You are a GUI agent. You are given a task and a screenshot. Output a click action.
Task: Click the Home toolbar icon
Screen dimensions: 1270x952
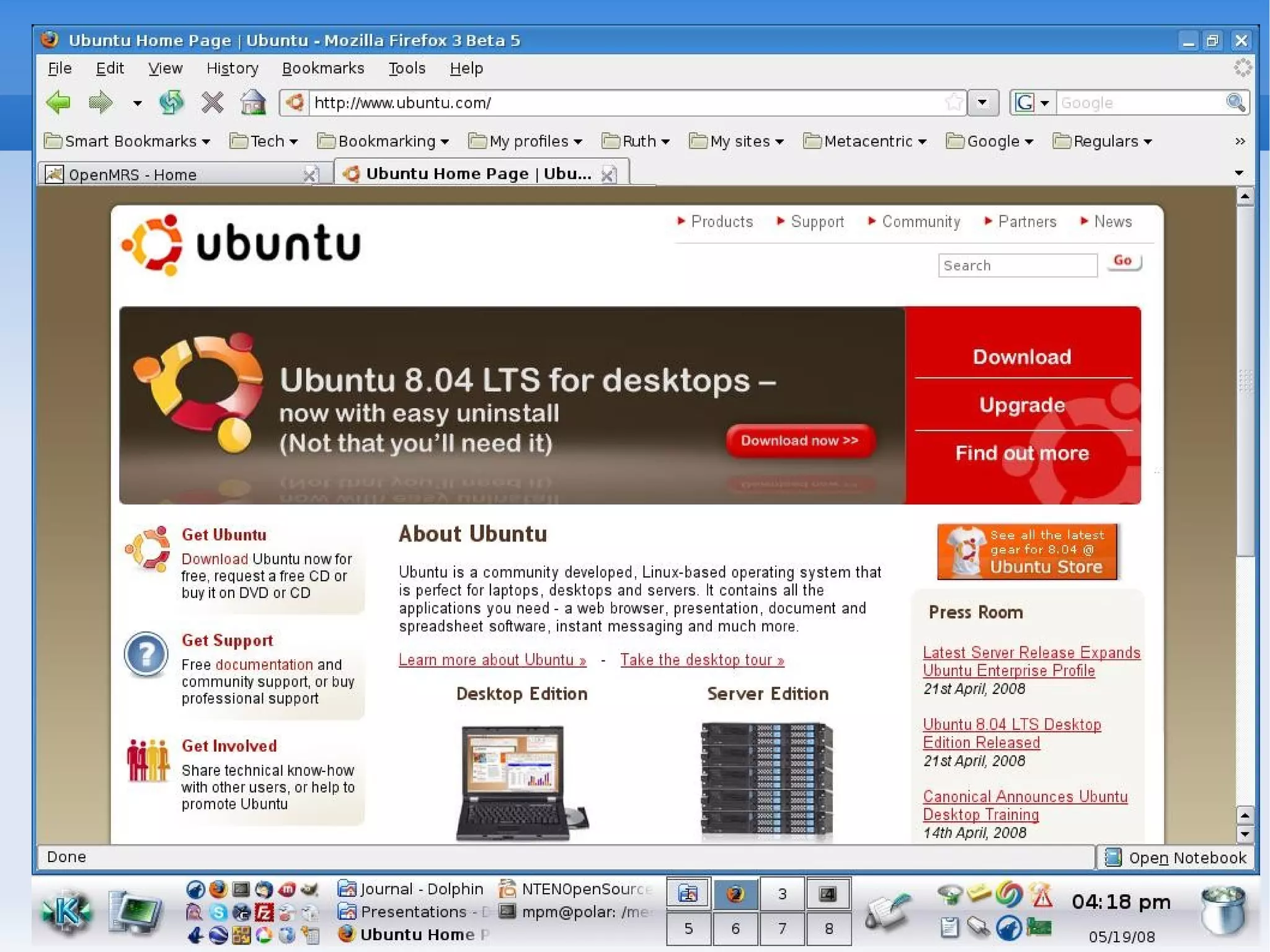click(x=253, y=102)
